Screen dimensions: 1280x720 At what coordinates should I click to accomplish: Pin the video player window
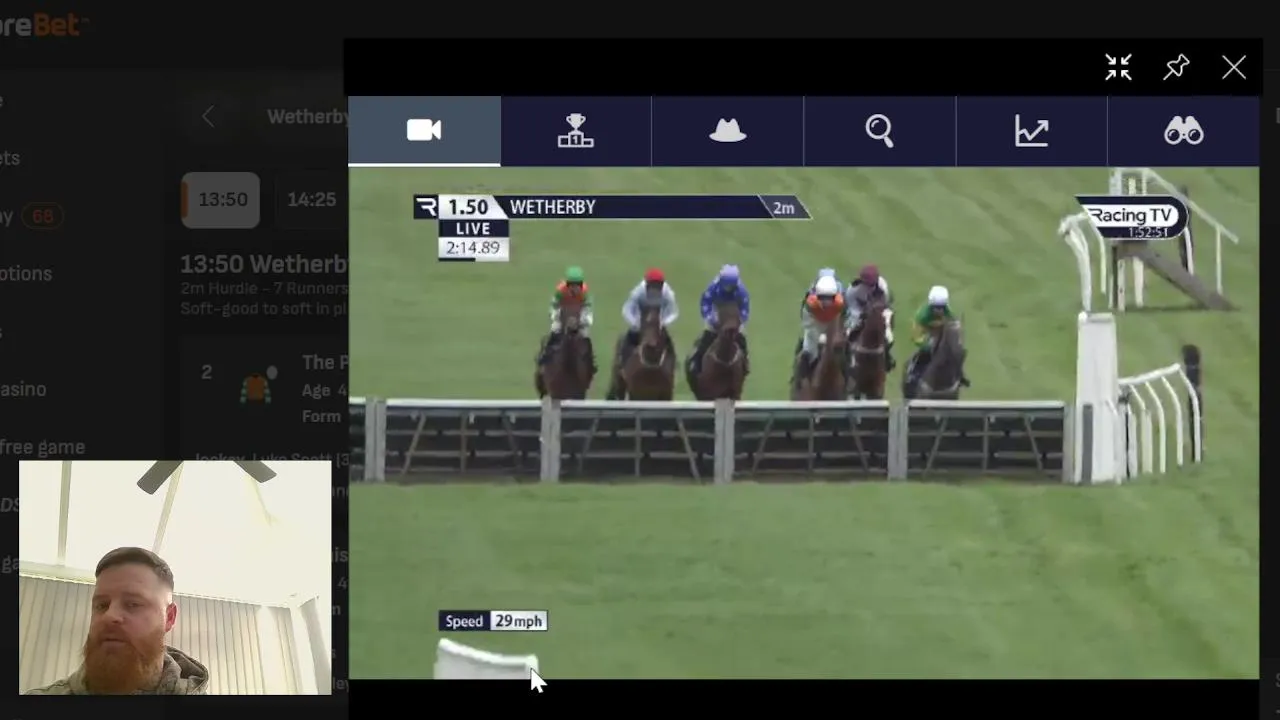click(1176, 67)
